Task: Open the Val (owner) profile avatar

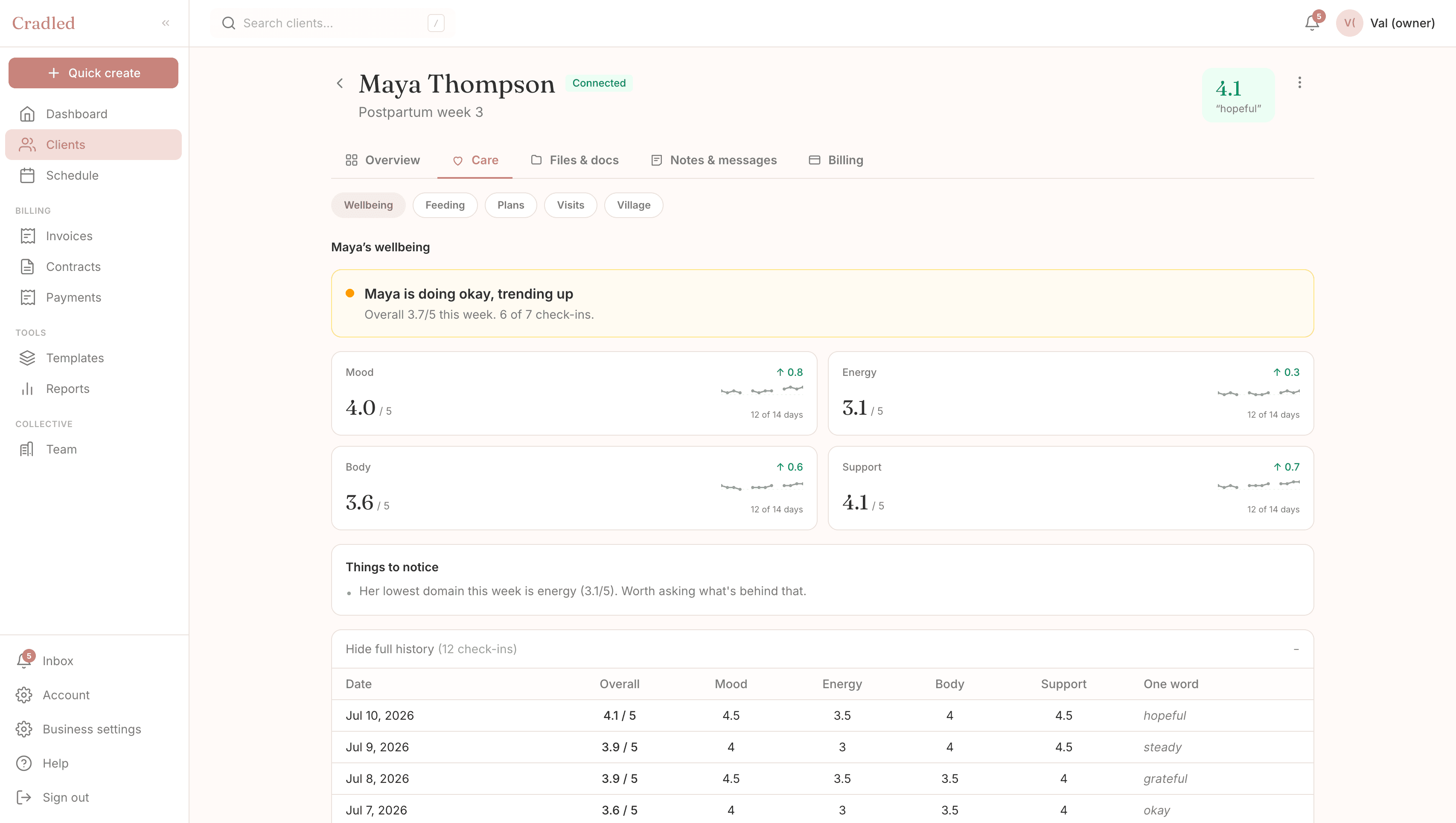Action: pos(1350,23)
